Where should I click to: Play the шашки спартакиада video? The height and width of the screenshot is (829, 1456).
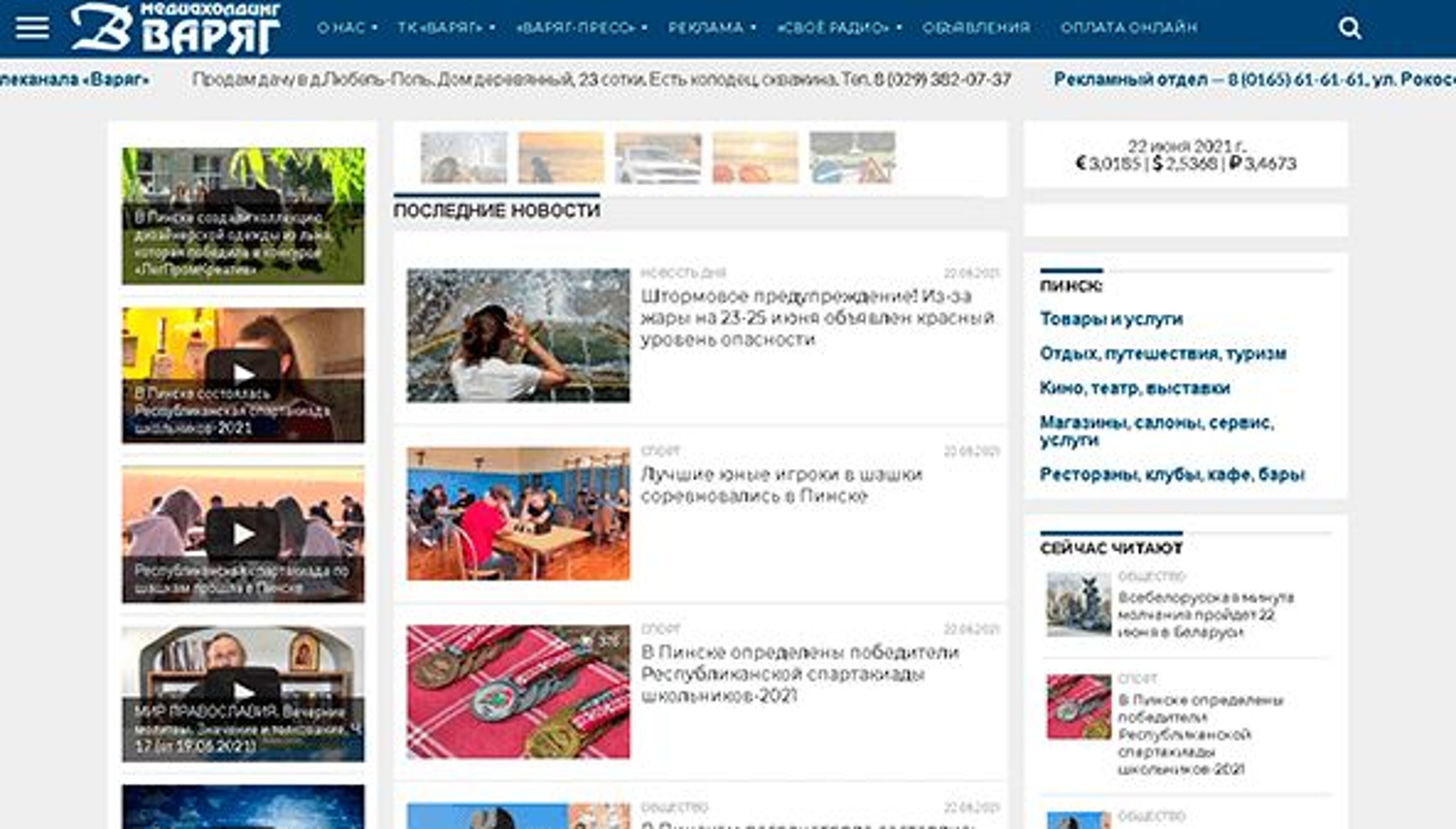click(243, 534)
